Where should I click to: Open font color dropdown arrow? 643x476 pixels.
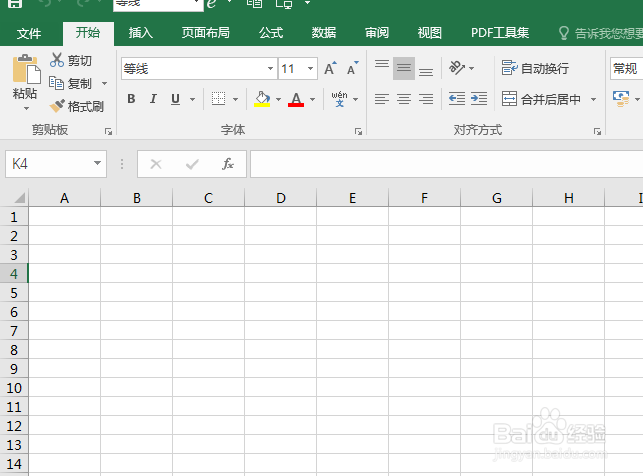(312, 99)
